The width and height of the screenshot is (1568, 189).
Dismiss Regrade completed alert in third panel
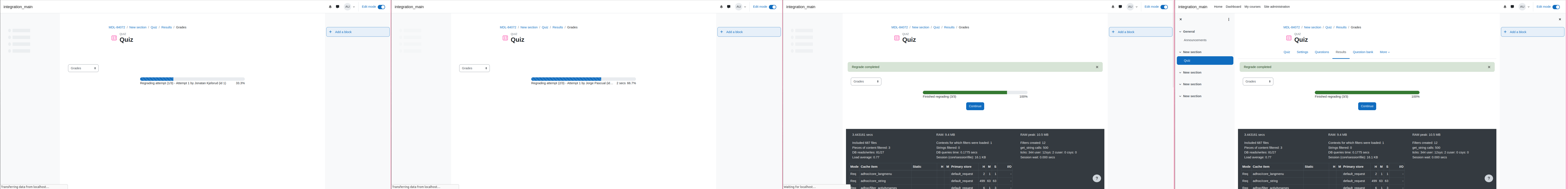1097,67
